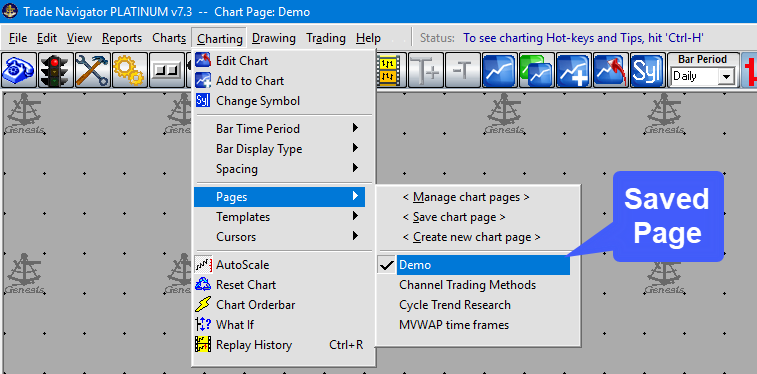Expand the Bar Time Period submenu
This screenshot has width=757, height=374.
point(279,129)
